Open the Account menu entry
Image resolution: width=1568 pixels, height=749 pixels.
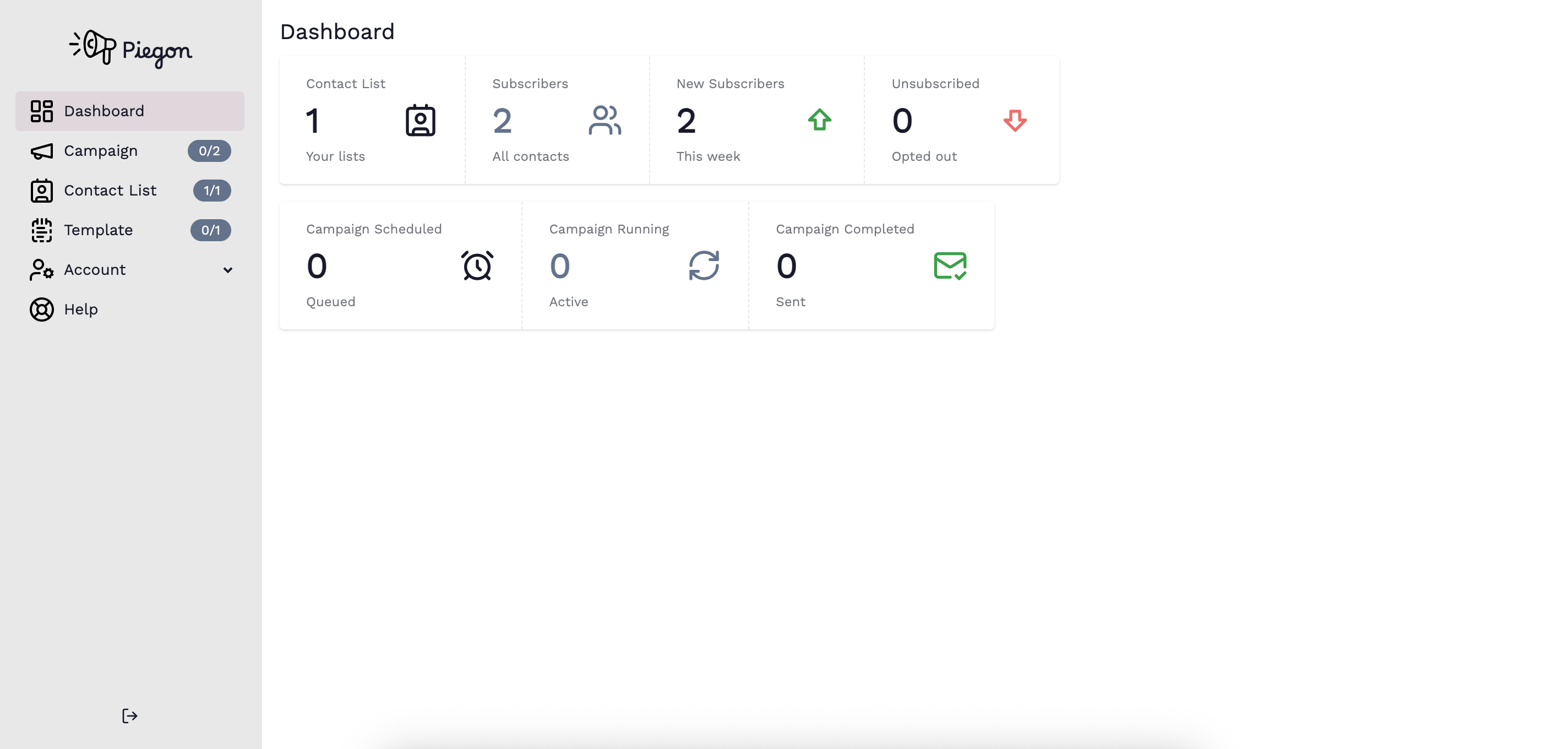point(129,270)
